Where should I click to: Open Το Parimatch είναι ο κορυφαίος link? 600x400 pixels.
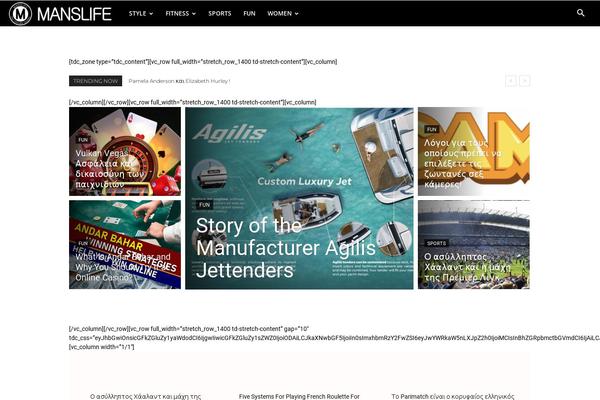click(453, 397)
